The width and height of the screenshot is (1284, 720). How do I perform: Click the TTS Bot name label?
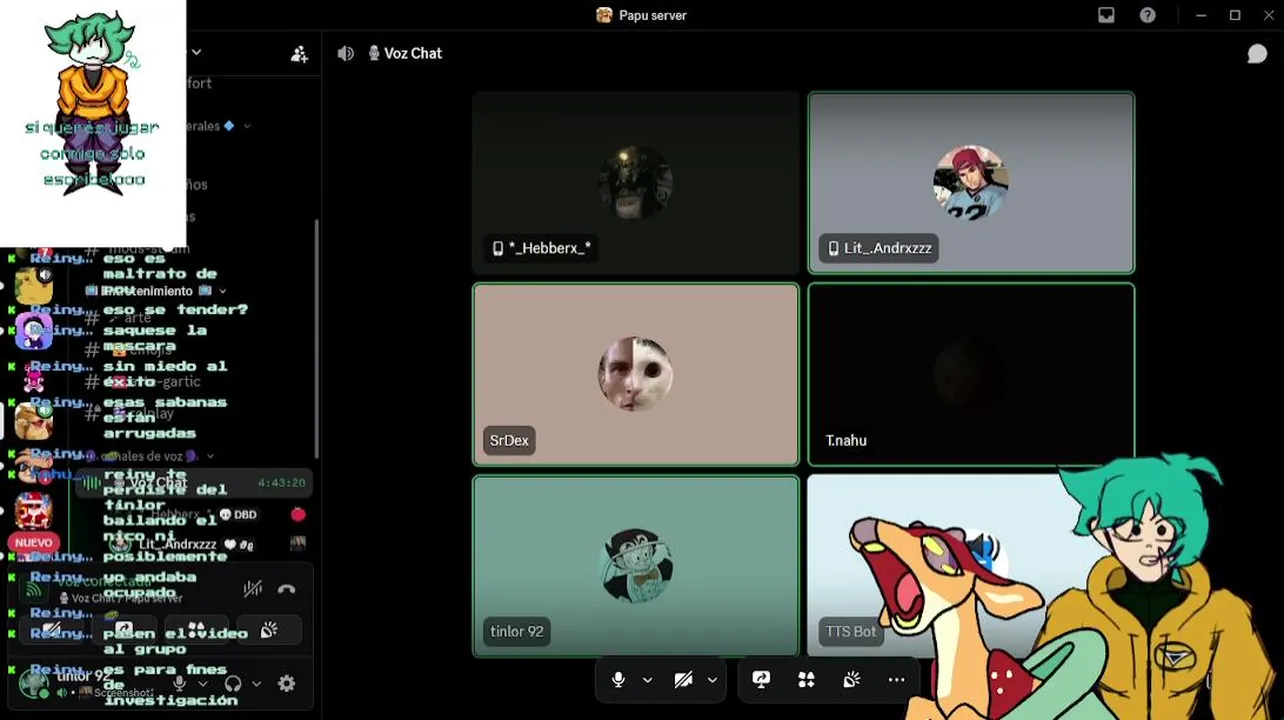(x=851, y=632)
